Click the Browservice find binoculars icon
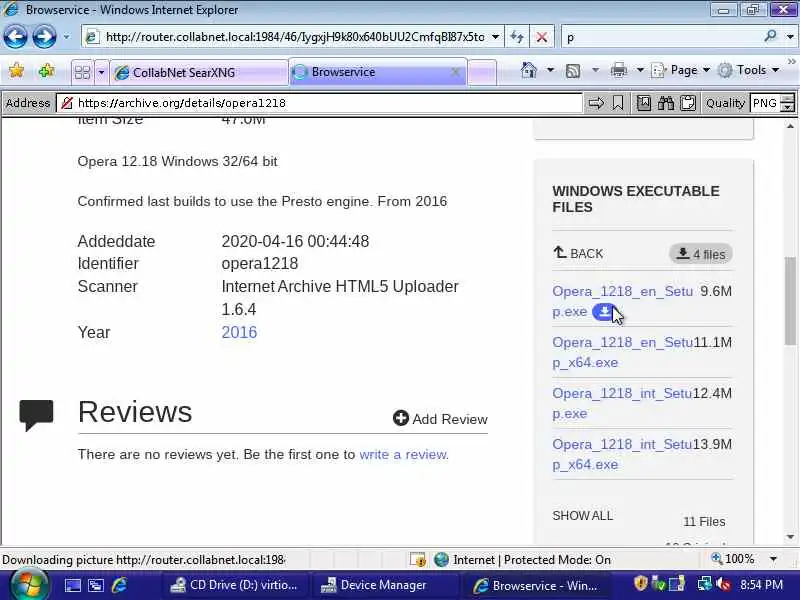Viewport: 800px width, 600px height. click(666, 103)
